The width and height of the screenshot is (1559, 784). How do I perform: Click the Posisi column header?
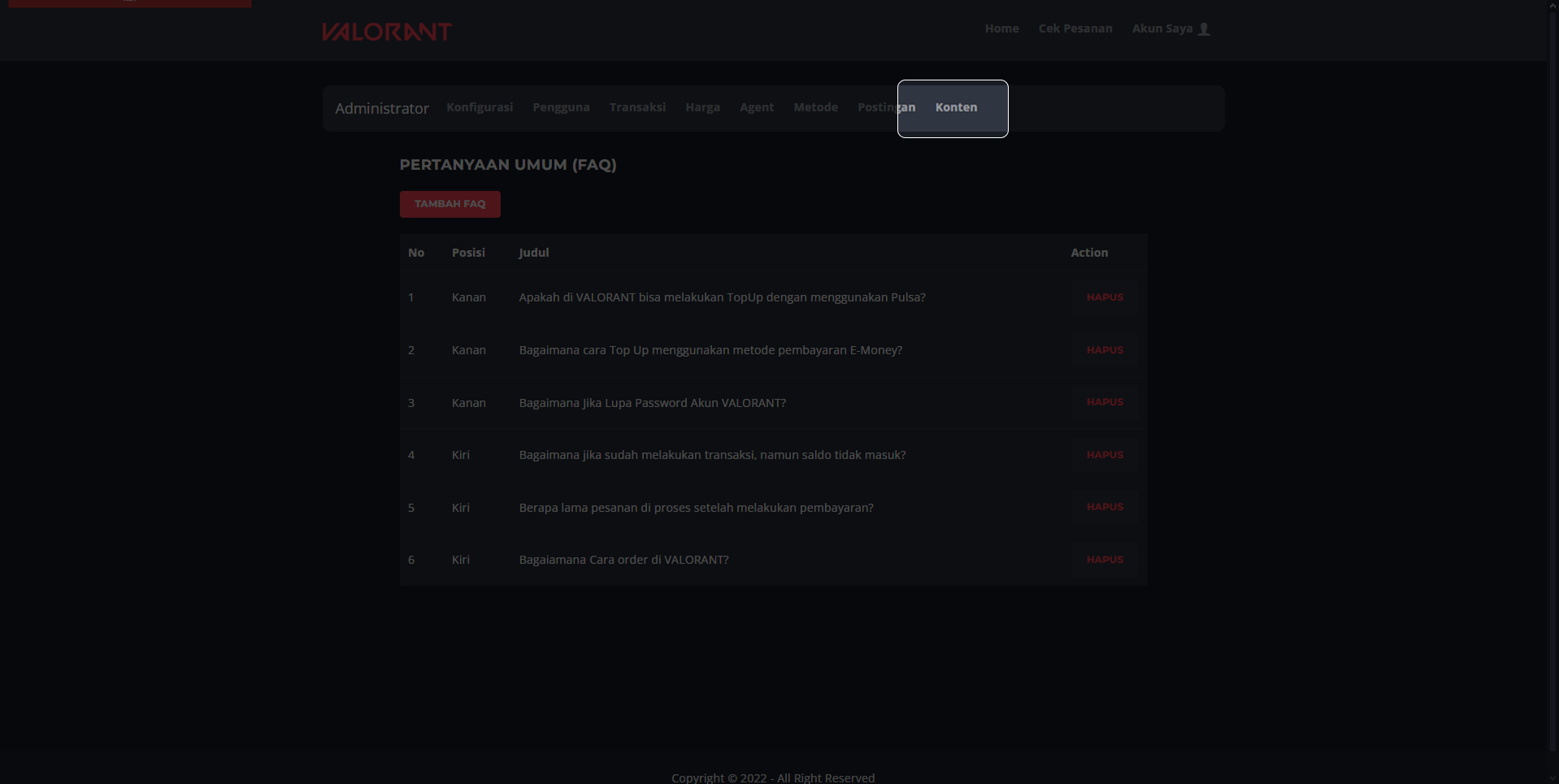pyautogui.click(x=468, y=253)
